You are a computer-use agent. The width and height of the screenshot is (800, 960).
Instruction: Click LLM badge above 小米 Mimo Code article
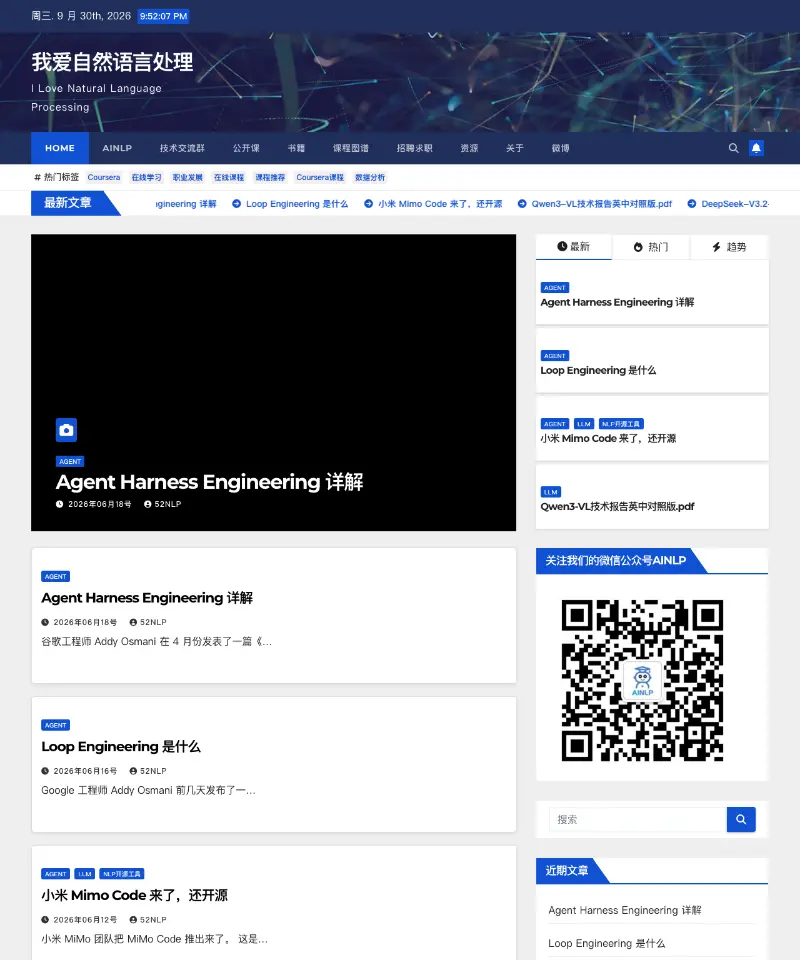coord(84,874)
